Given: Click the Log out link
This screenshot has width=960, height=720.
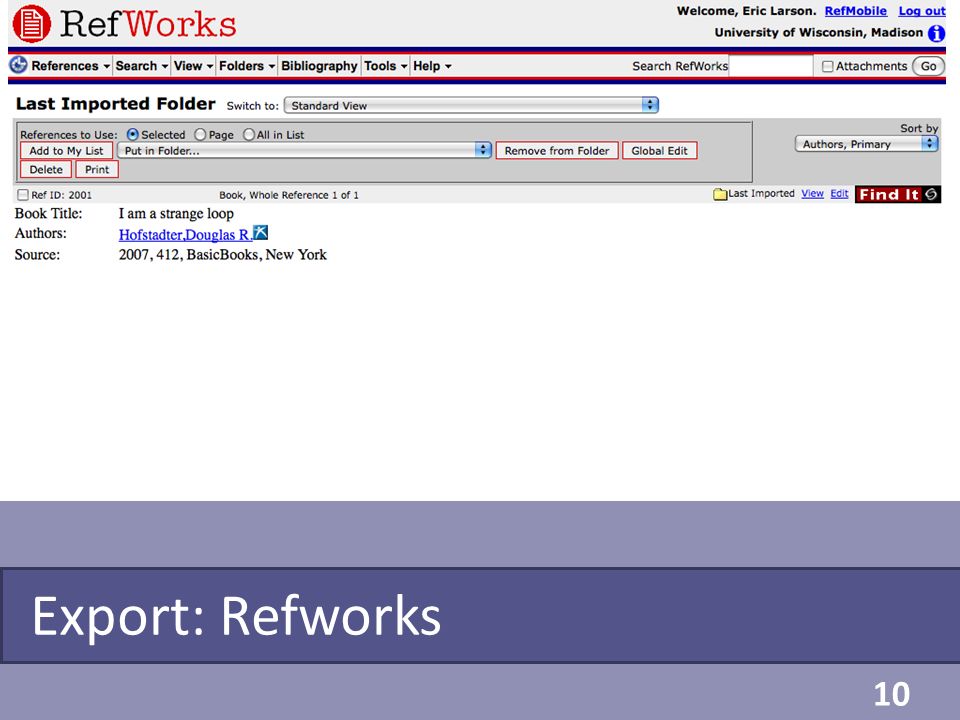Looking at the screenshot, I should (921, 11).
